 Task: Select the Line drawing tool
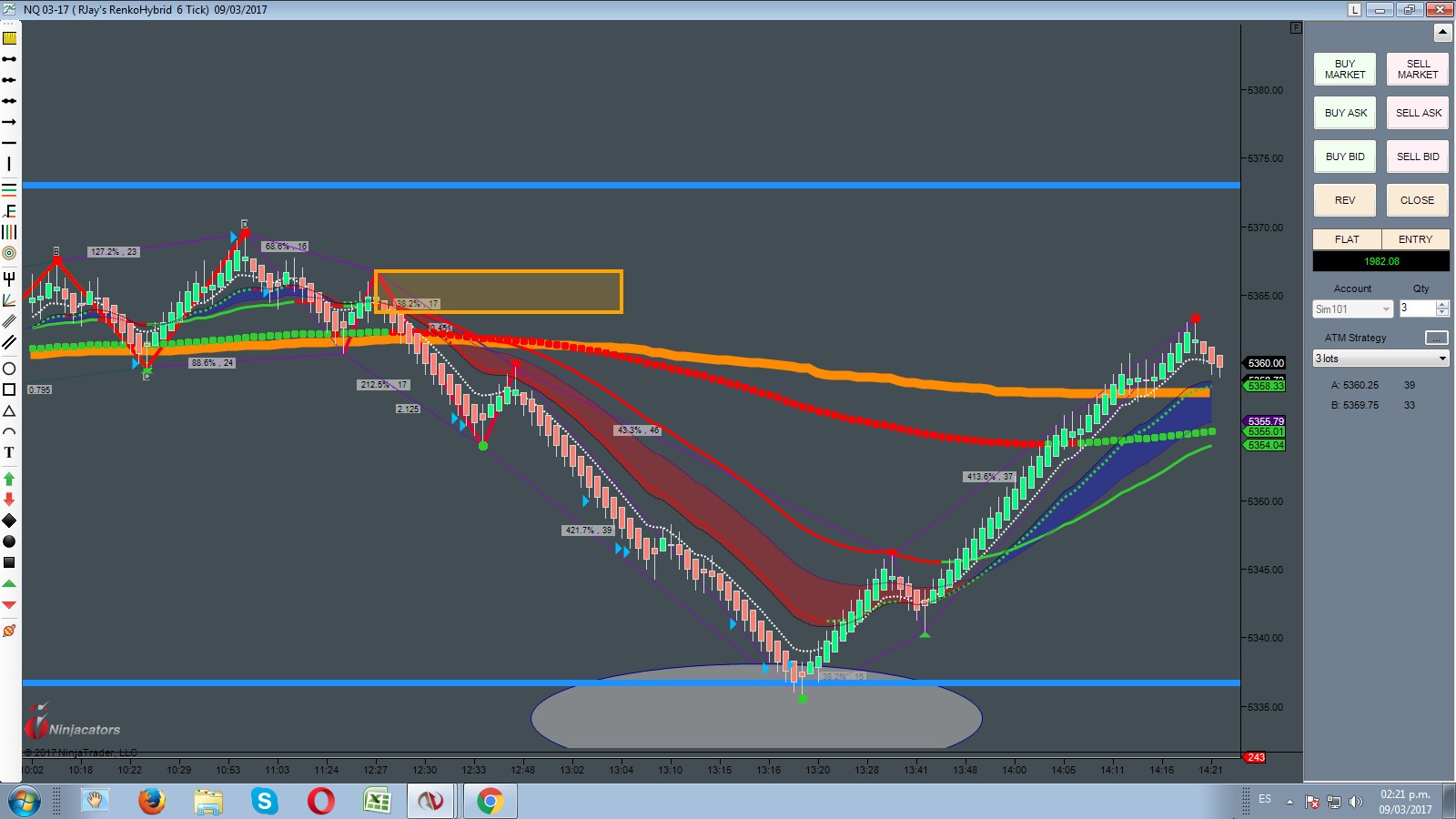(x=9, y=59)
